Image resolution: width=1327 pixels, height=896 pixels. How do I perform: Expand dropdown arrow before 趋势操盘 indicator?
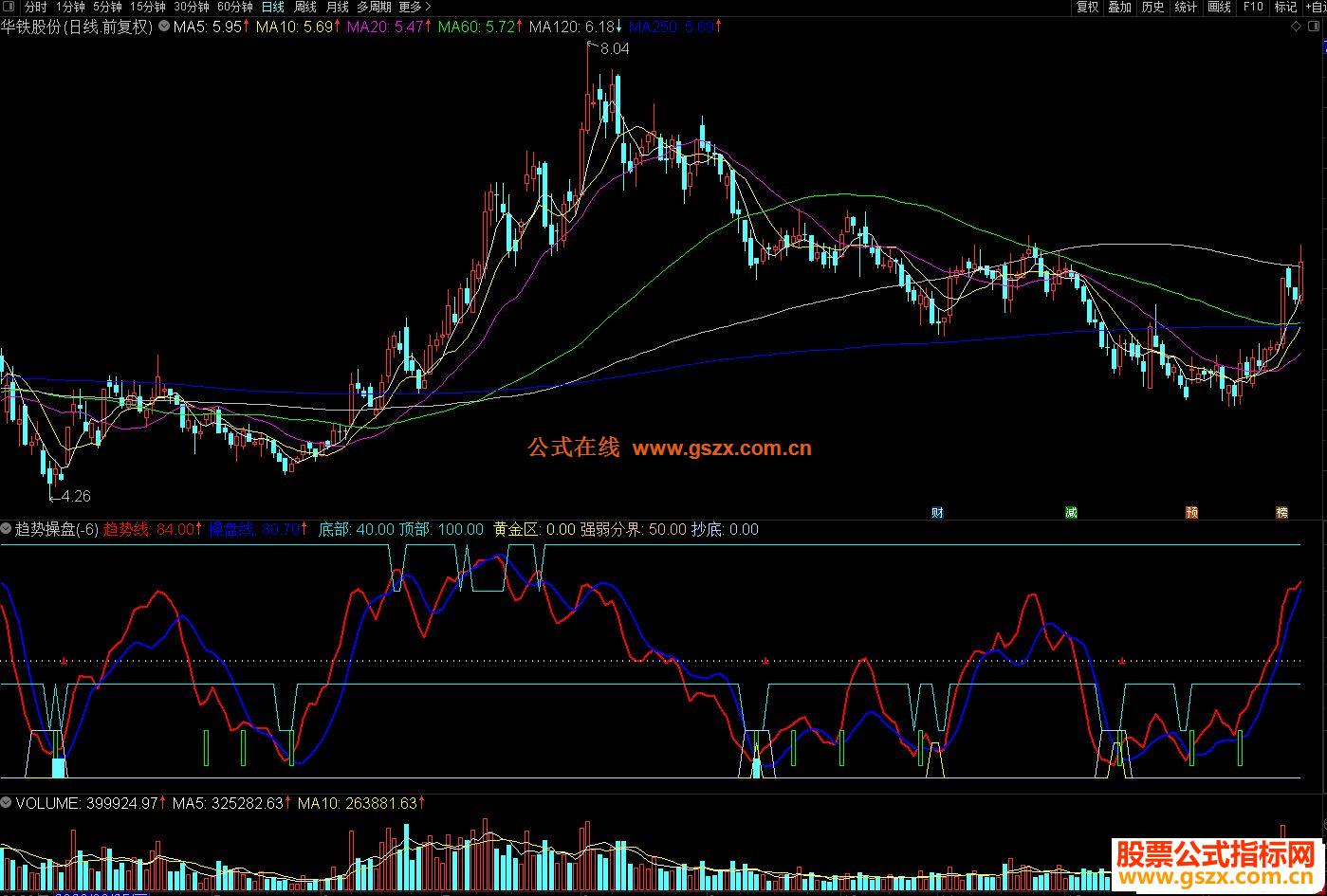coord(7,529)
